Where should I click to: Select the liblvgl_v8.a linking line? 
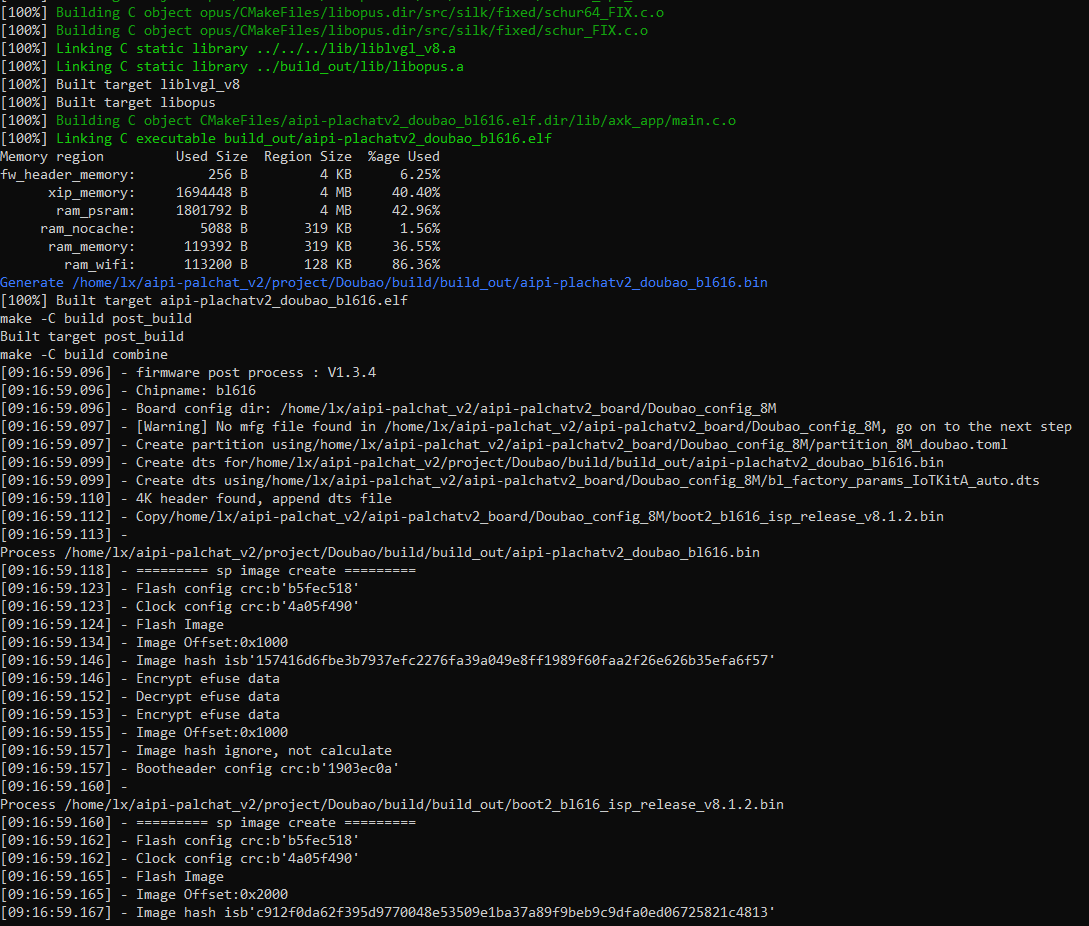228,49
